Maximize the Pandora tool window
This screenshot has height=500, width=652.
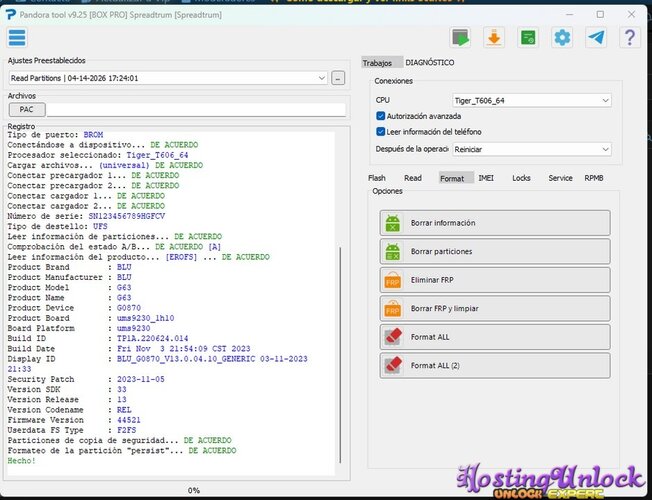tap(600, 15)
